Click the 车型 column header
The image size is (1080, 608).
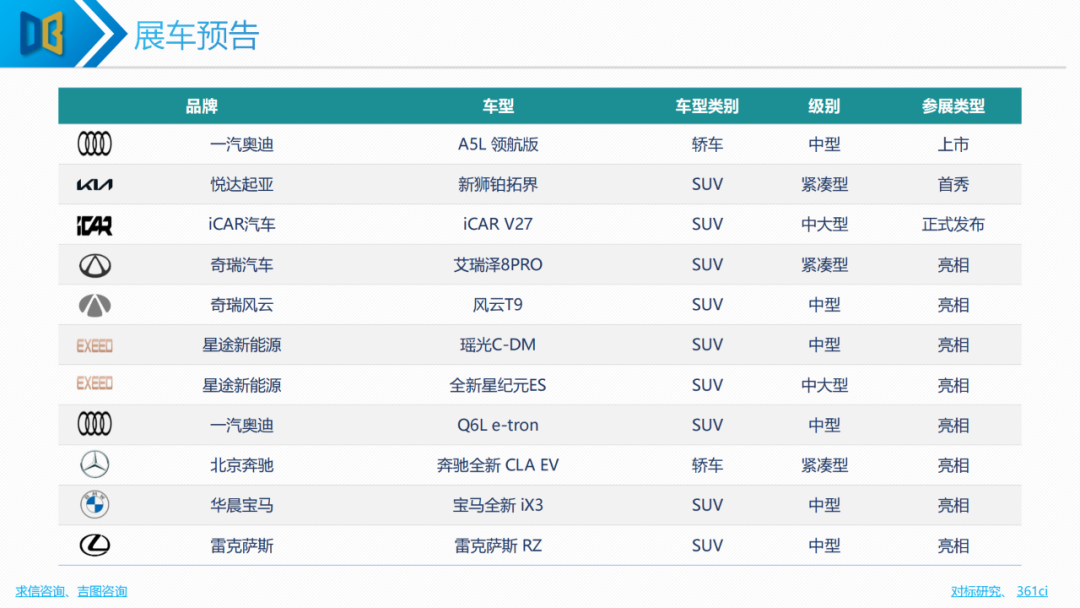coord(498,106)
